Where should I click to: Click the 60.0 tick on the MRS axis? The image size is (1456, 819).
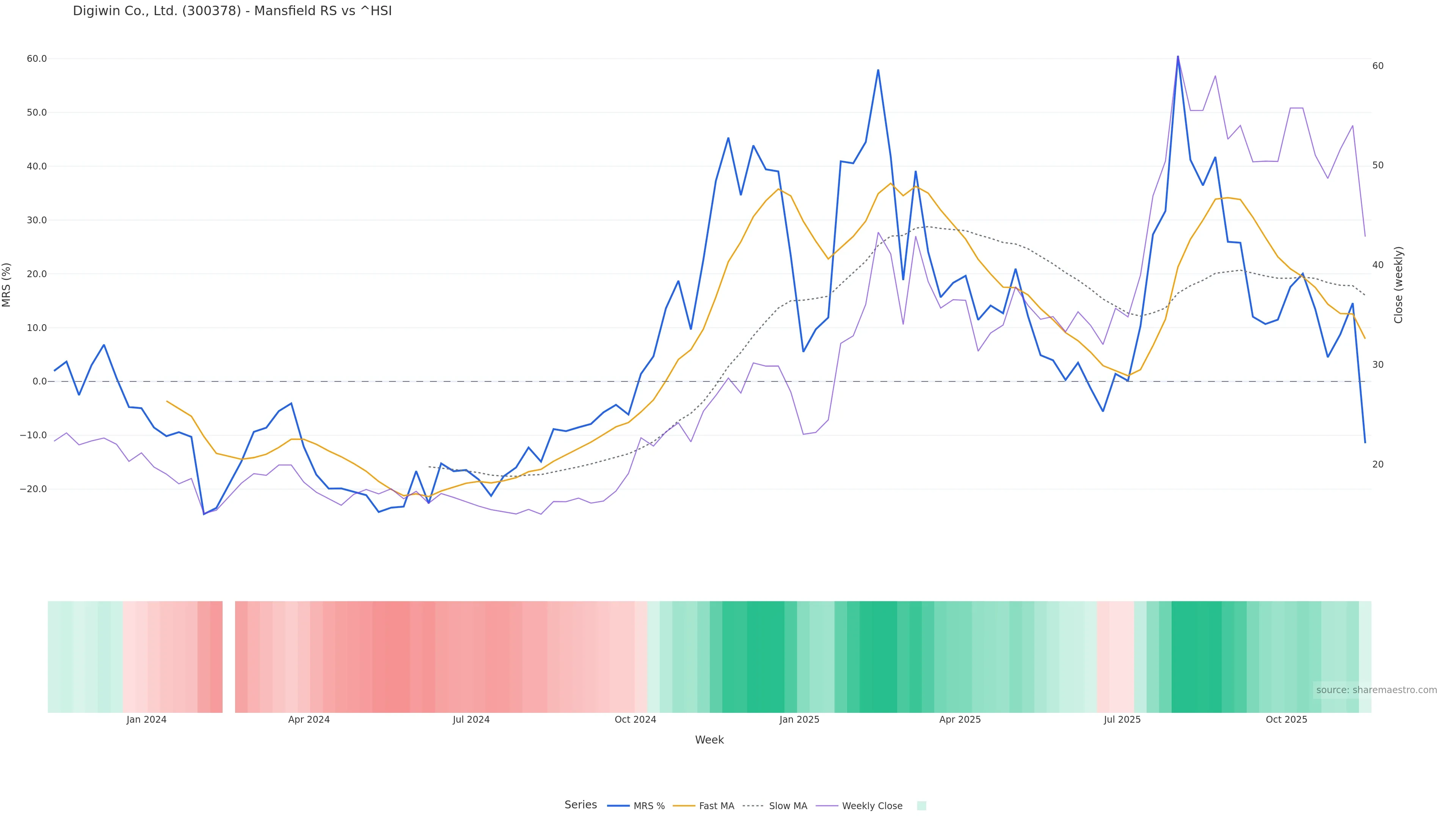(x=36, y=59)
